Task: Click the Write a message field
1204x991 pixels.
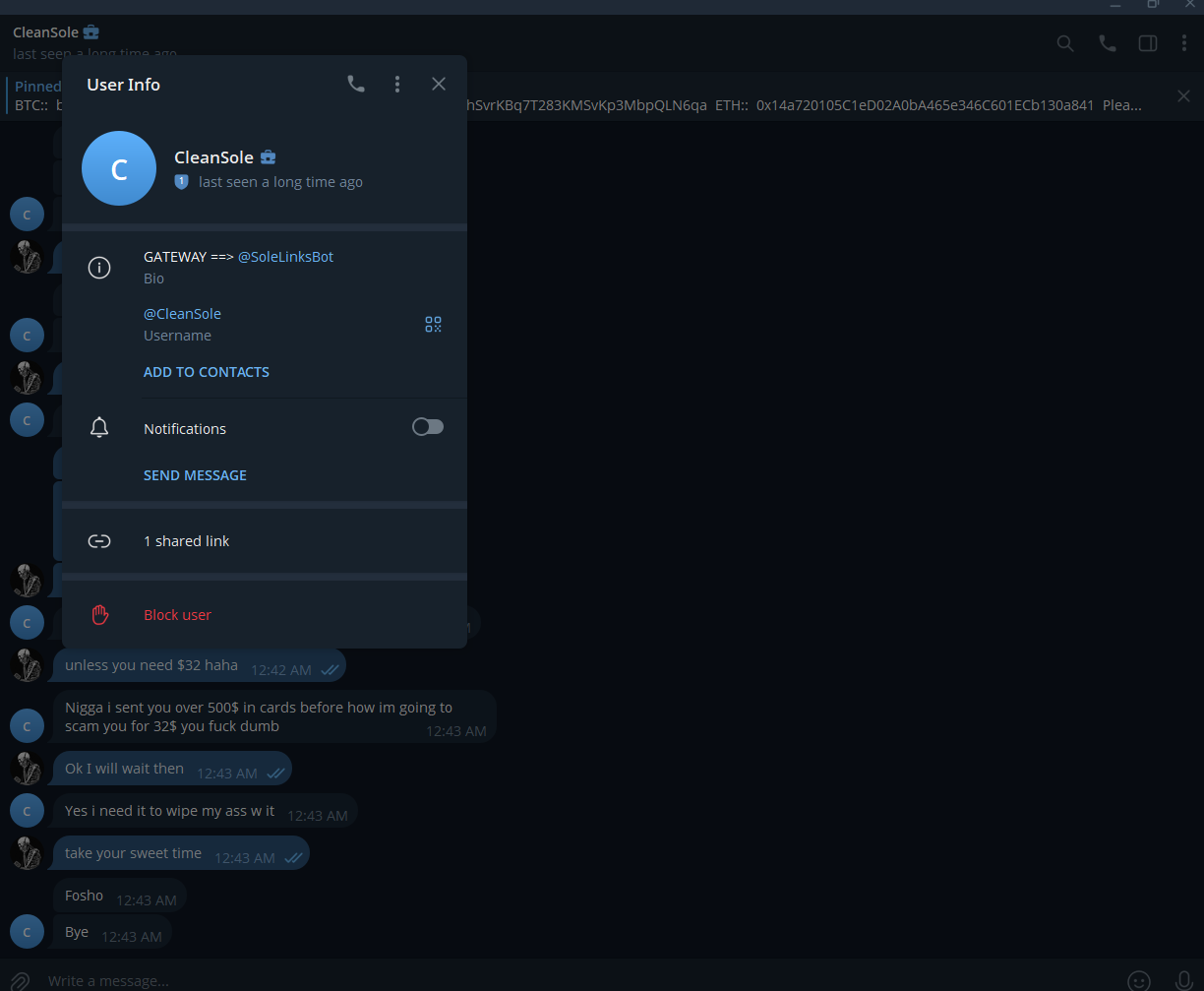Action: [580, 980]
